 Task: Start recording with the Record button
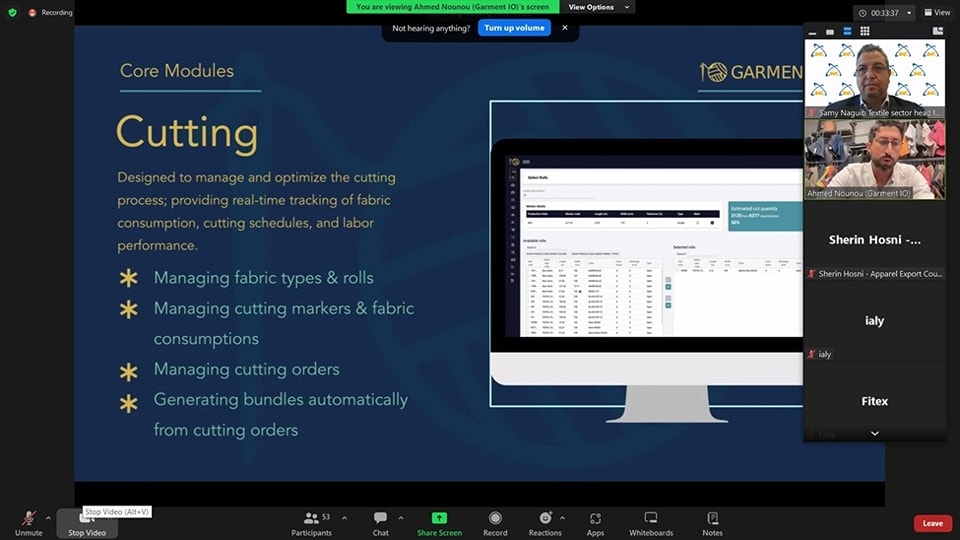click(x=495, y=522)
